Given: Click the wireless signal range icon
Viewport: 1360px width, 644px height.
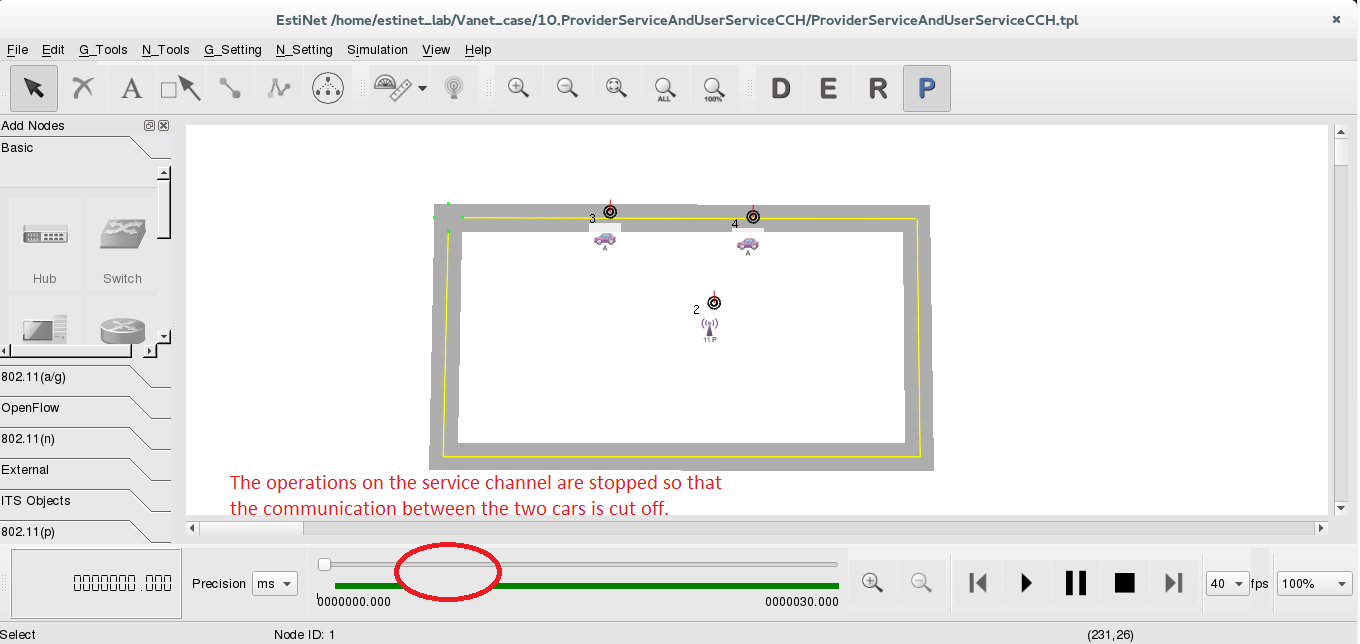Looking at the screenshot, I should pos(454,88).
